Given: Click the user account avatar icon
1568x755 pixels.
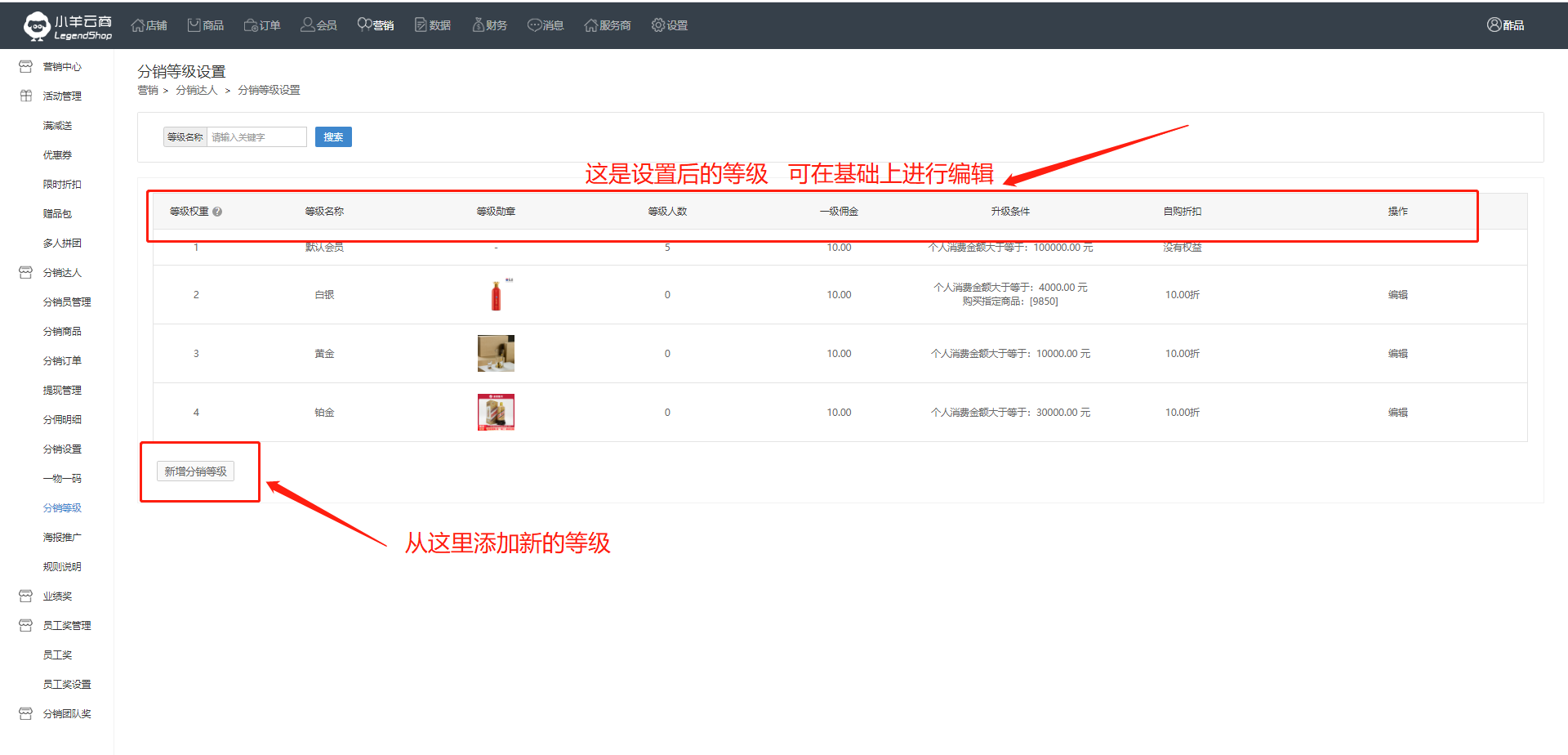Looking at the screenshot, I should point(1494,25).
